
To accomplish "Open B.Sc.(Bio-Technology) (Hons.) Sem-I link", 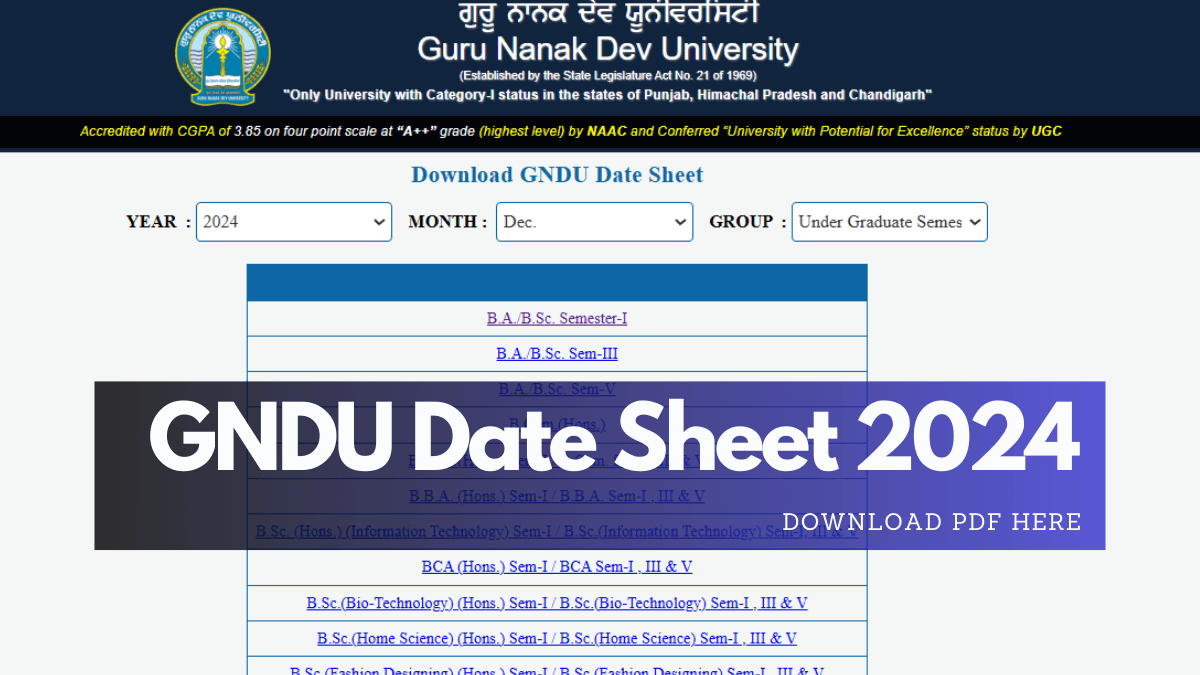I will (557, 603).
